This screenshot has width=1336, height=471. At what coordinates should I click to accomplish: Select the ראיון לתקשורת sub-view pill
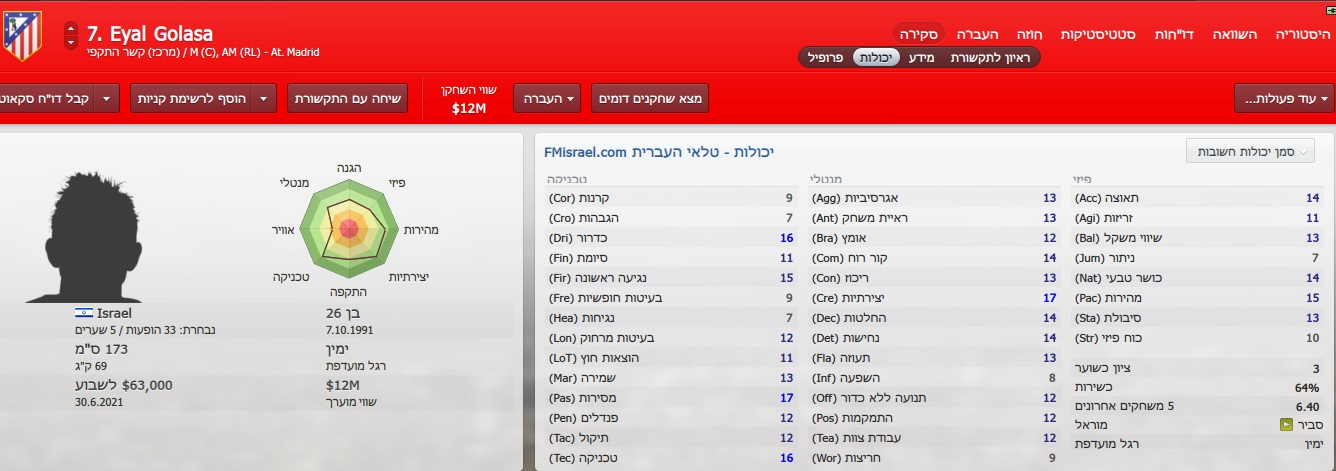pos(990,57)
